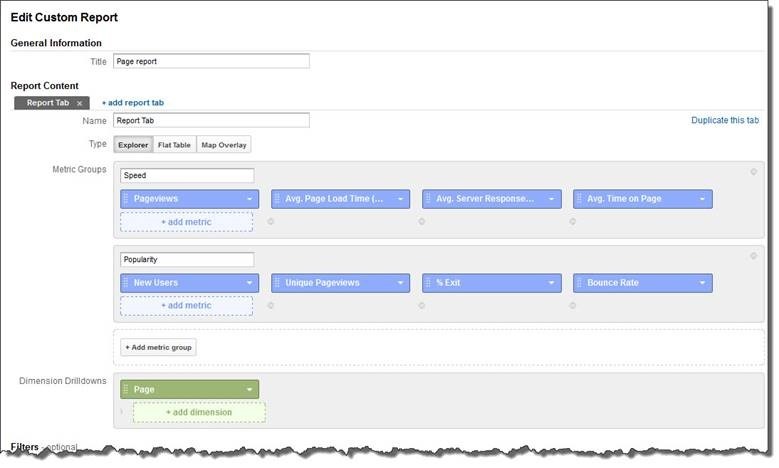Click the add report tab link
This screenshot has height=468, width=779.
coord(132,103)
